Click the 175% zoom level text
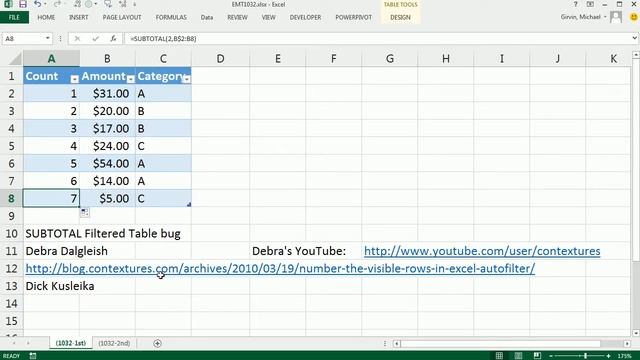Screen dimensions: 640x360 625,356
